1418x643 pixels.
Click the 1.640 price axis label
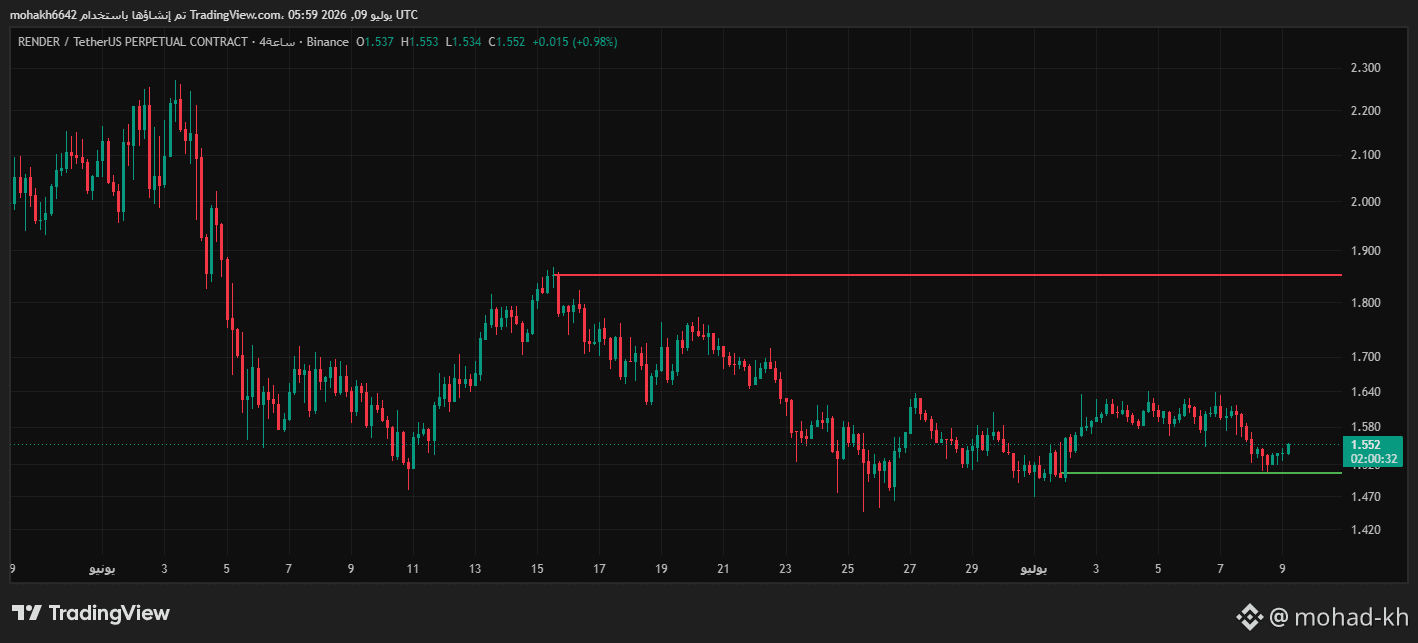tap(1365, 392)
